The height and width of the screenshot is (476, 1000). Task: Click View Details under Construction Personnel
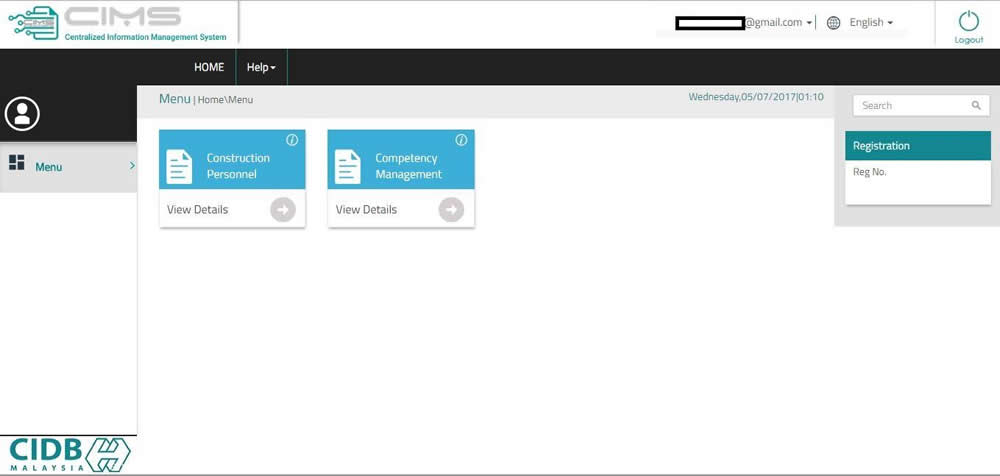(x=198, y=209)
